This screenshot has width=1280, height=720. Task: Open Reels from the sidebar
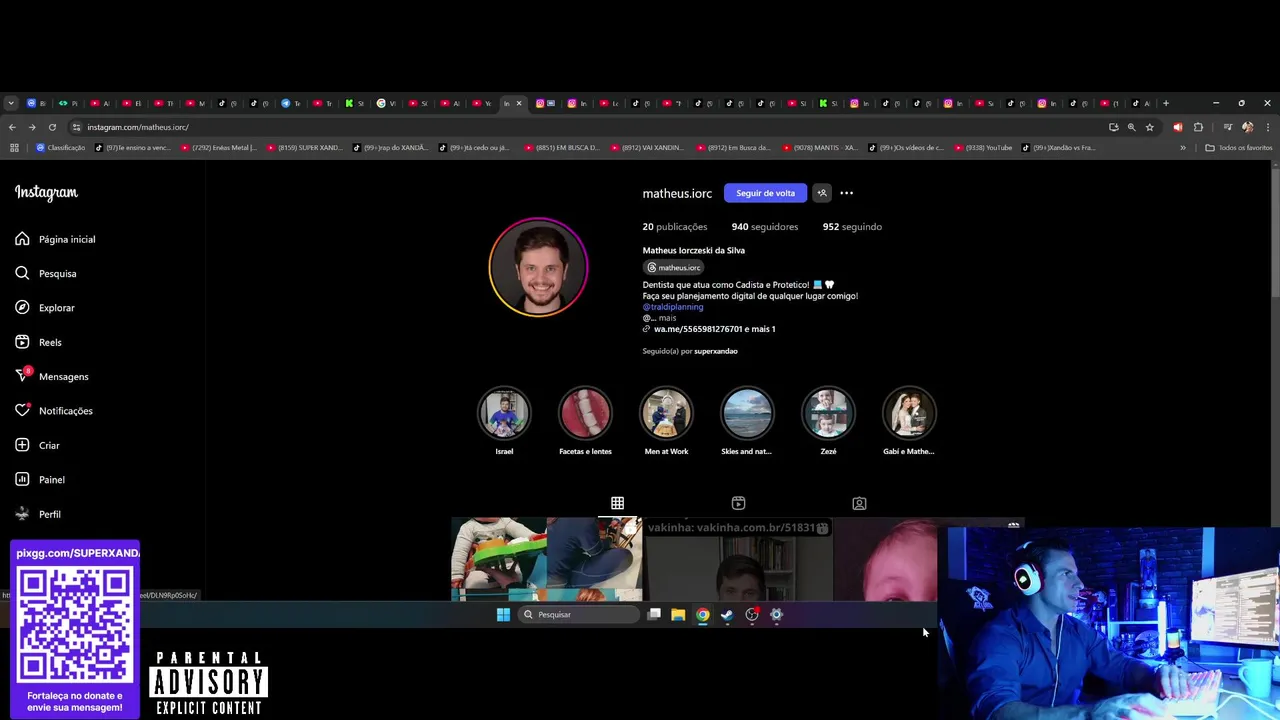(x=38, y=342)
